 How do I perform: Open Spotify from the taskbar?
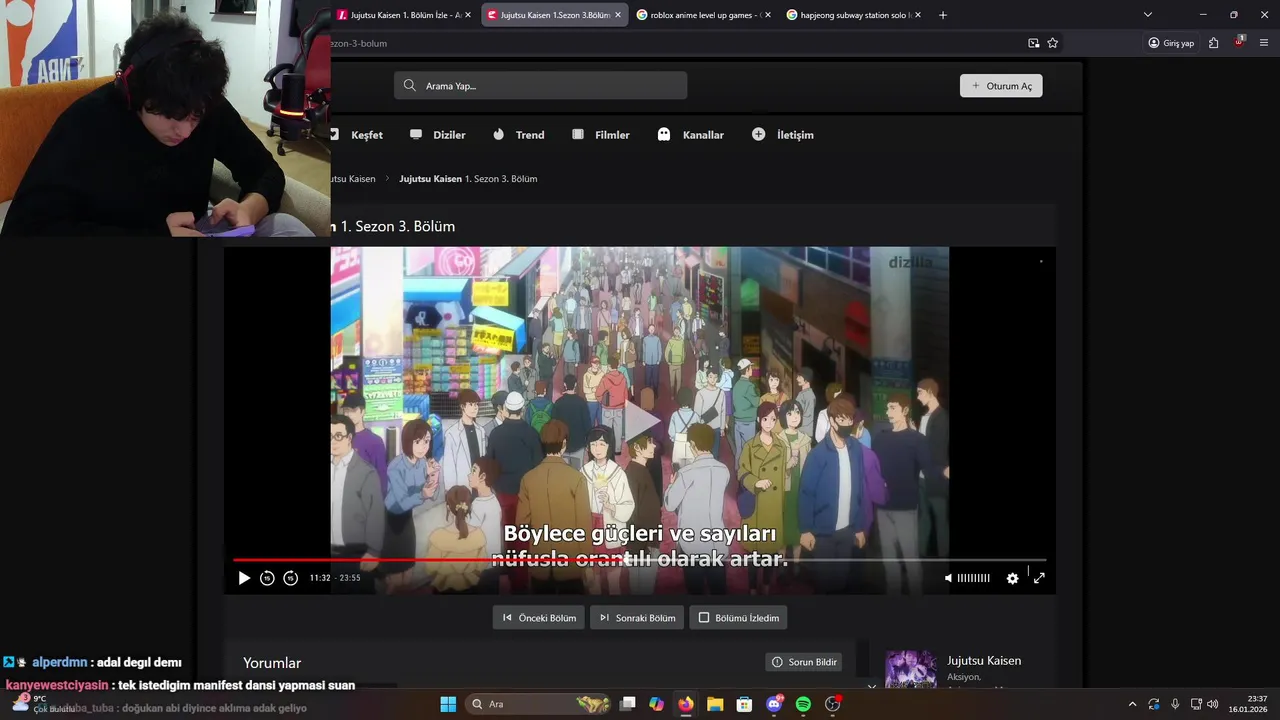click(803, 704)
